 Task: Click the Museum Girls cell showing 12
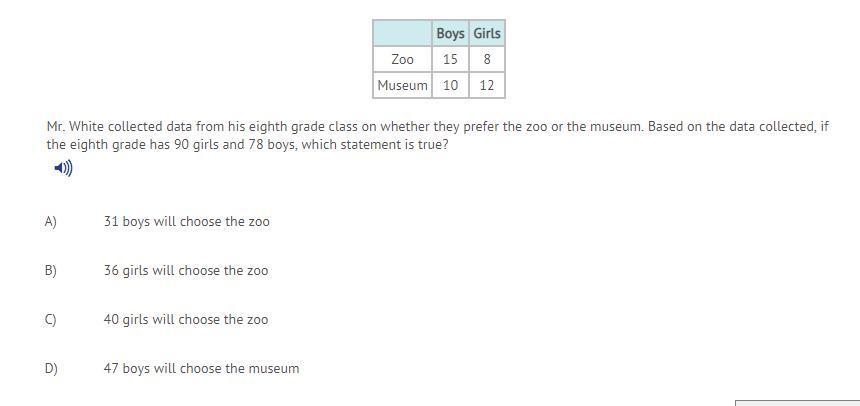tap(487, 85)
